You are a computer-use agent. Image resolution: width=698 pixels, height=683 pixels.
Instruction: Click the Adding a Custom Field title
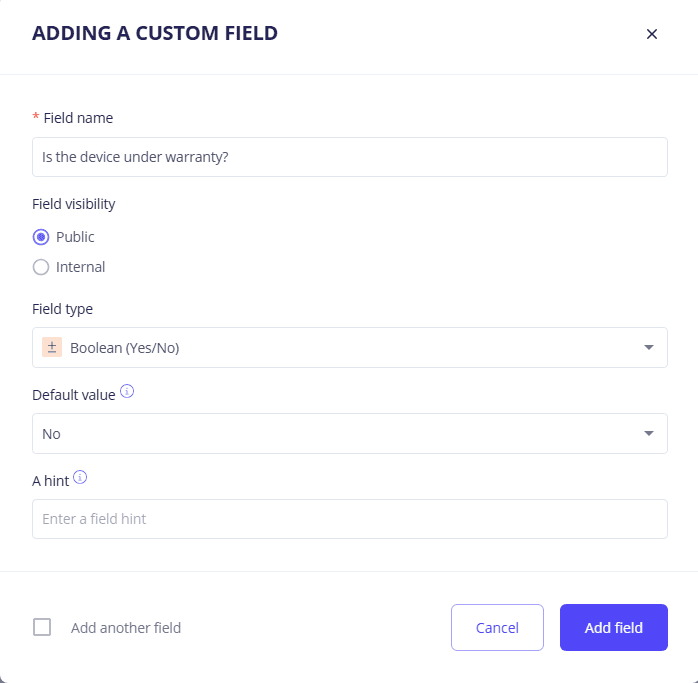pos(155,34)
